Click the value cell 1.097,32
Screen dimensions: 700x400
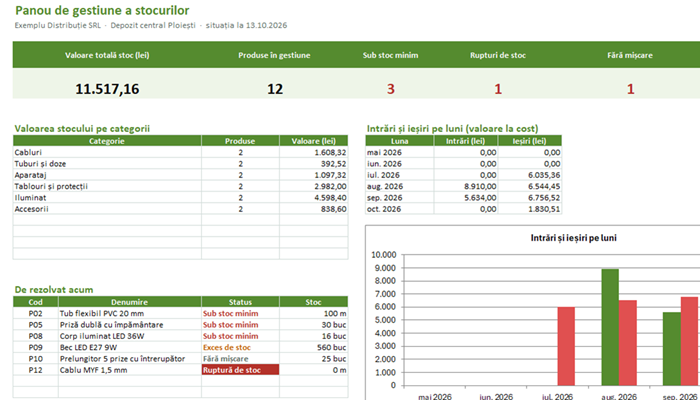[x=313, y=175]
